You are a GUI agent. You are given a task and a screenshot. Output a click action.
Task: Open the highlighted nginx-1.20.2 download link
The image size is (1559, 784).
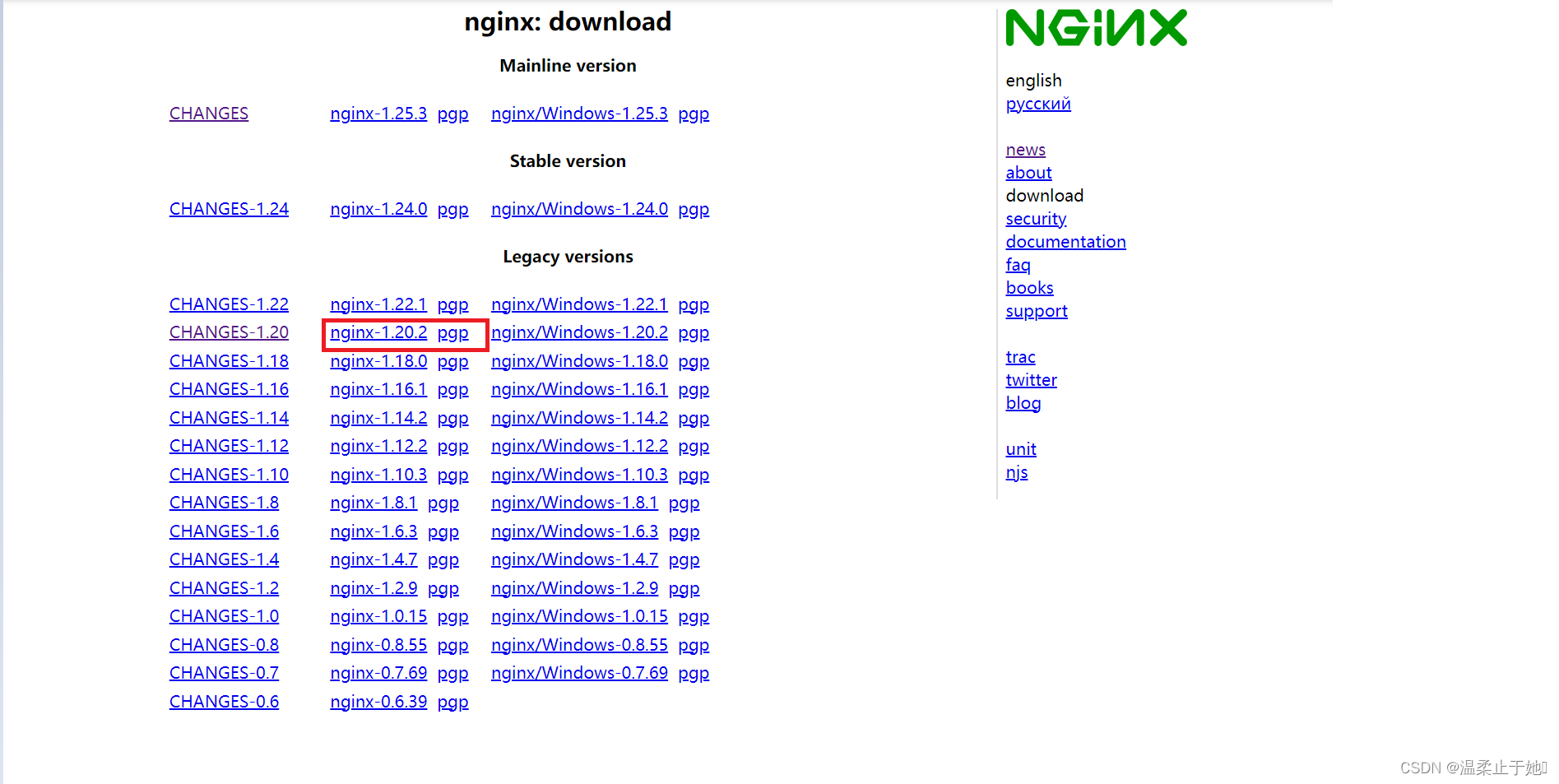pos(378,332)
